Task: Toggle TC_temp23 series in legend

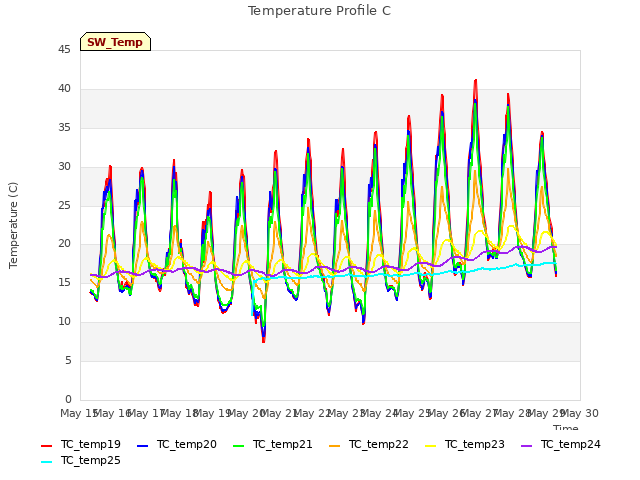Action: (x=464, y=444)
